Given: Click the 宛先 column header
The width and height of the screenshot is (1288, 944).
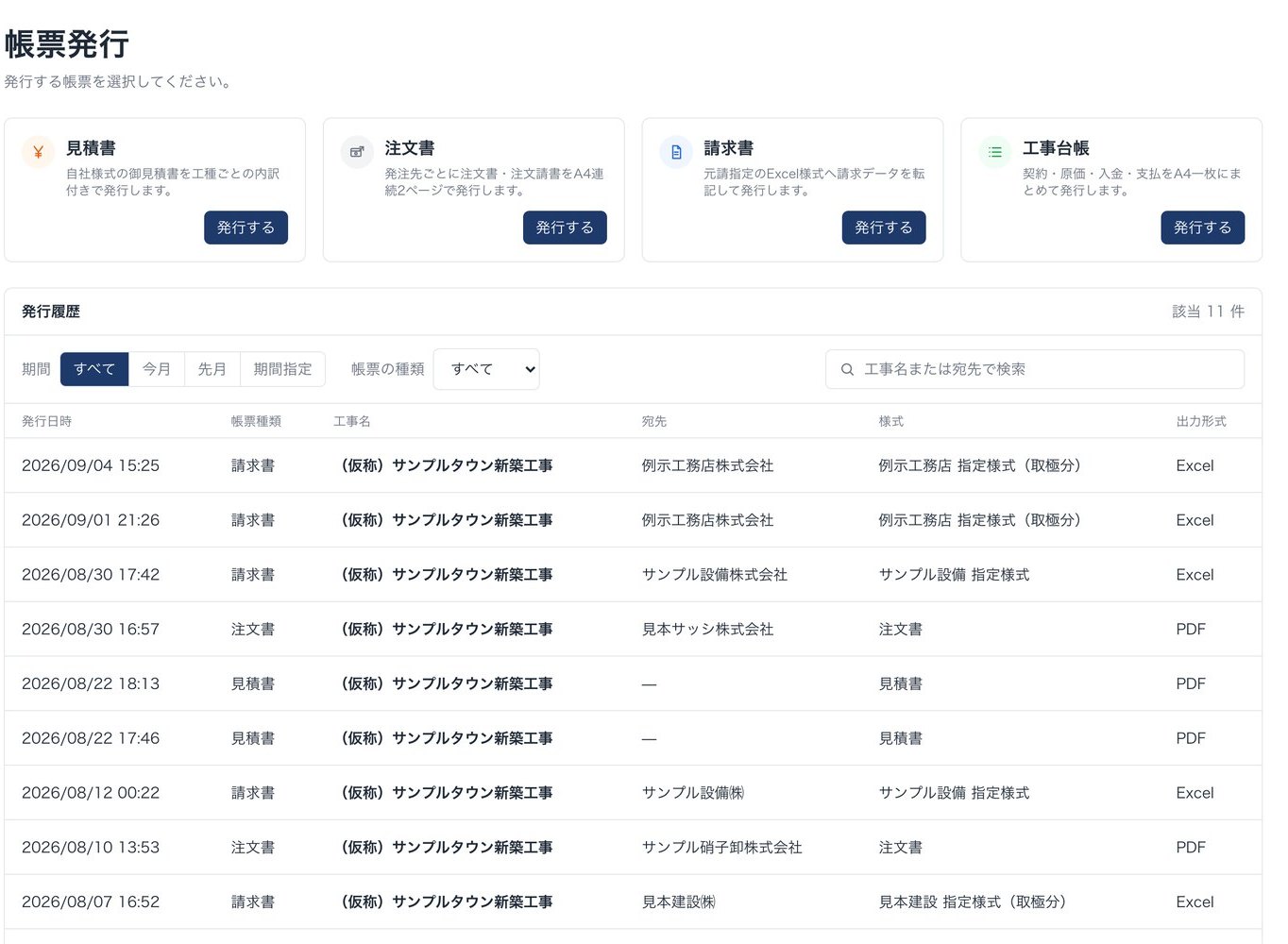Looking at the screenshot, I should (654, 421).
